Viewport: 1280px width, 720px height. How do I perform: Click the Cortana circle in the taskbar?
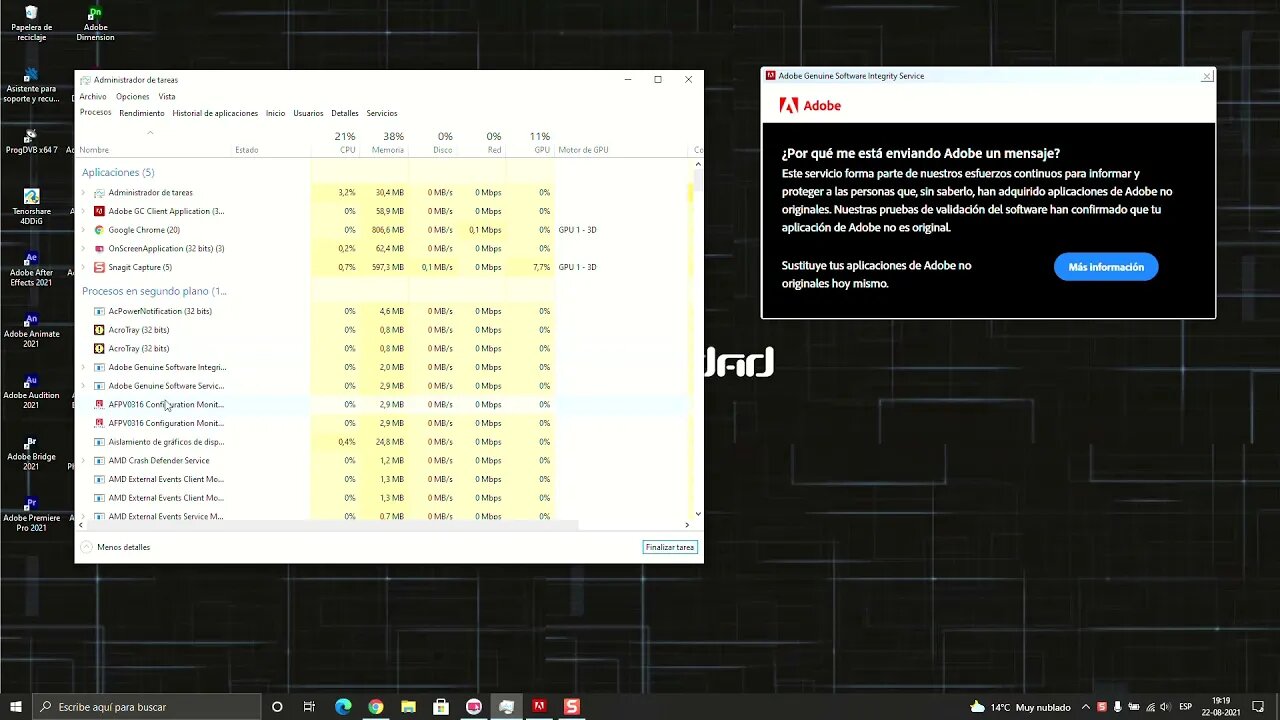pyautogui.click(x=277, y=707)
